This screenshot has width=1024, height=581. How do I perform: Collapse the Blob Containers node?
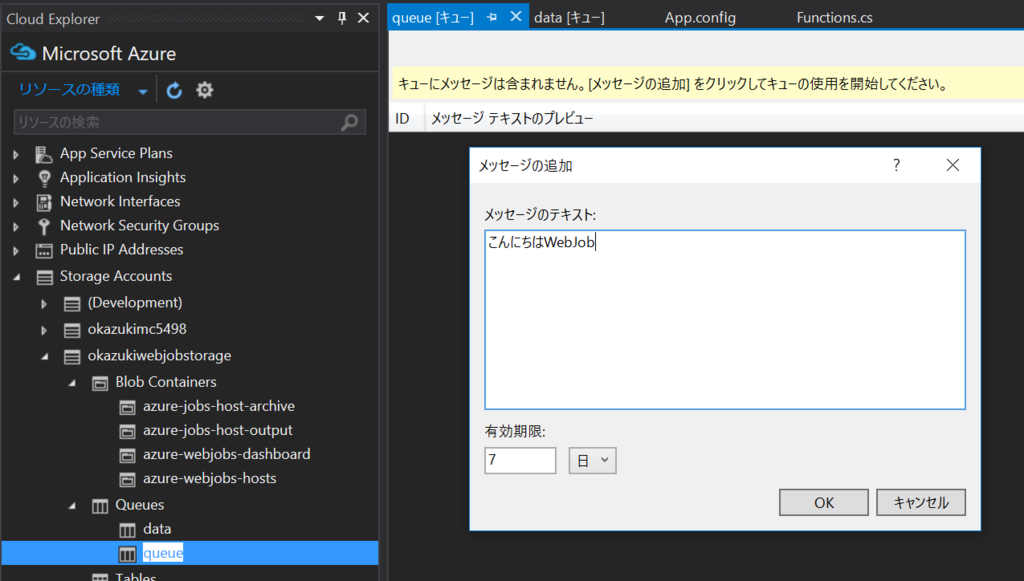[x=72, y=383]
